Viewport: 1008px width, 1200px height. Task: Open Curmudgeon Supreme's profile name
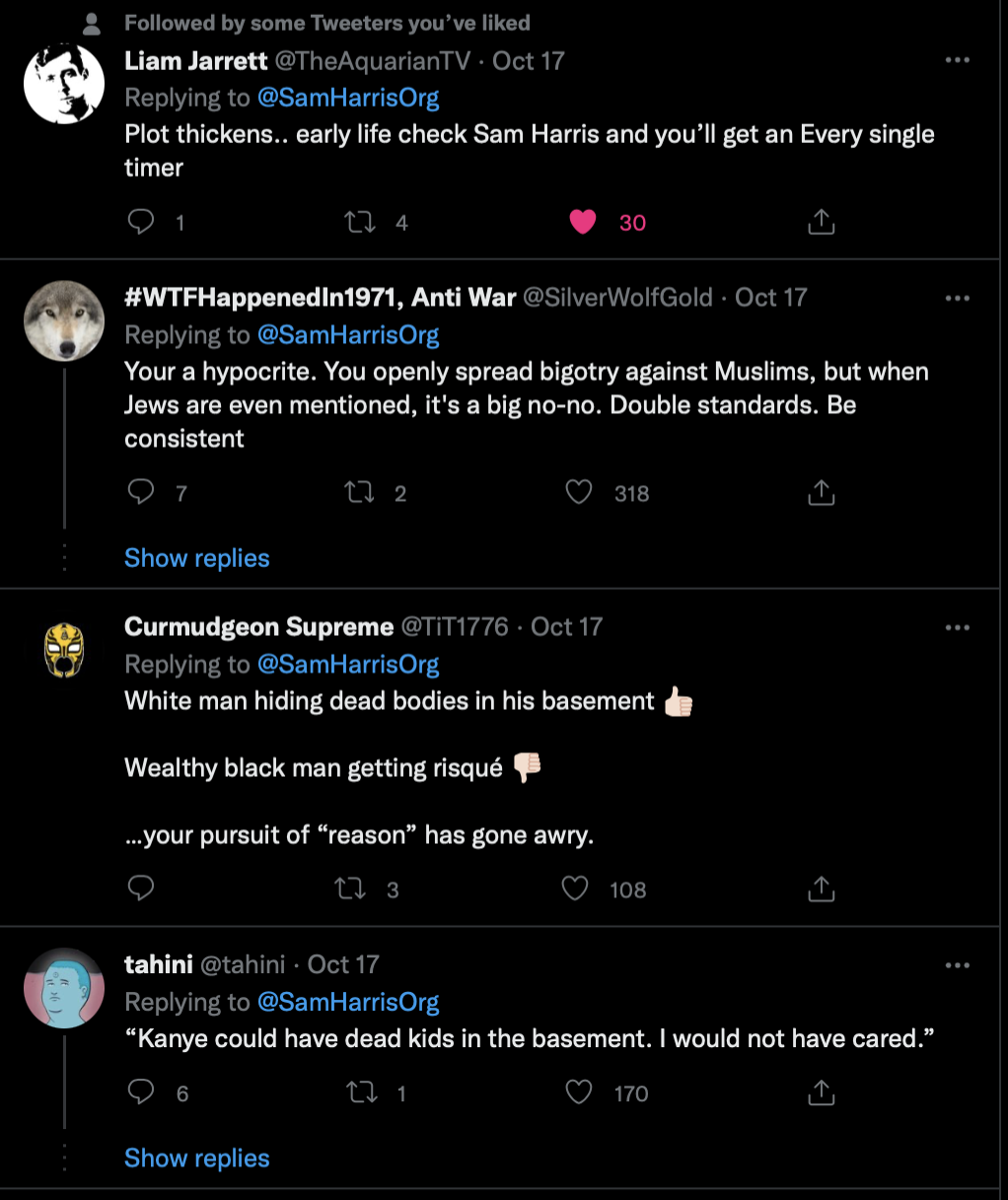(x=258, y=627)
